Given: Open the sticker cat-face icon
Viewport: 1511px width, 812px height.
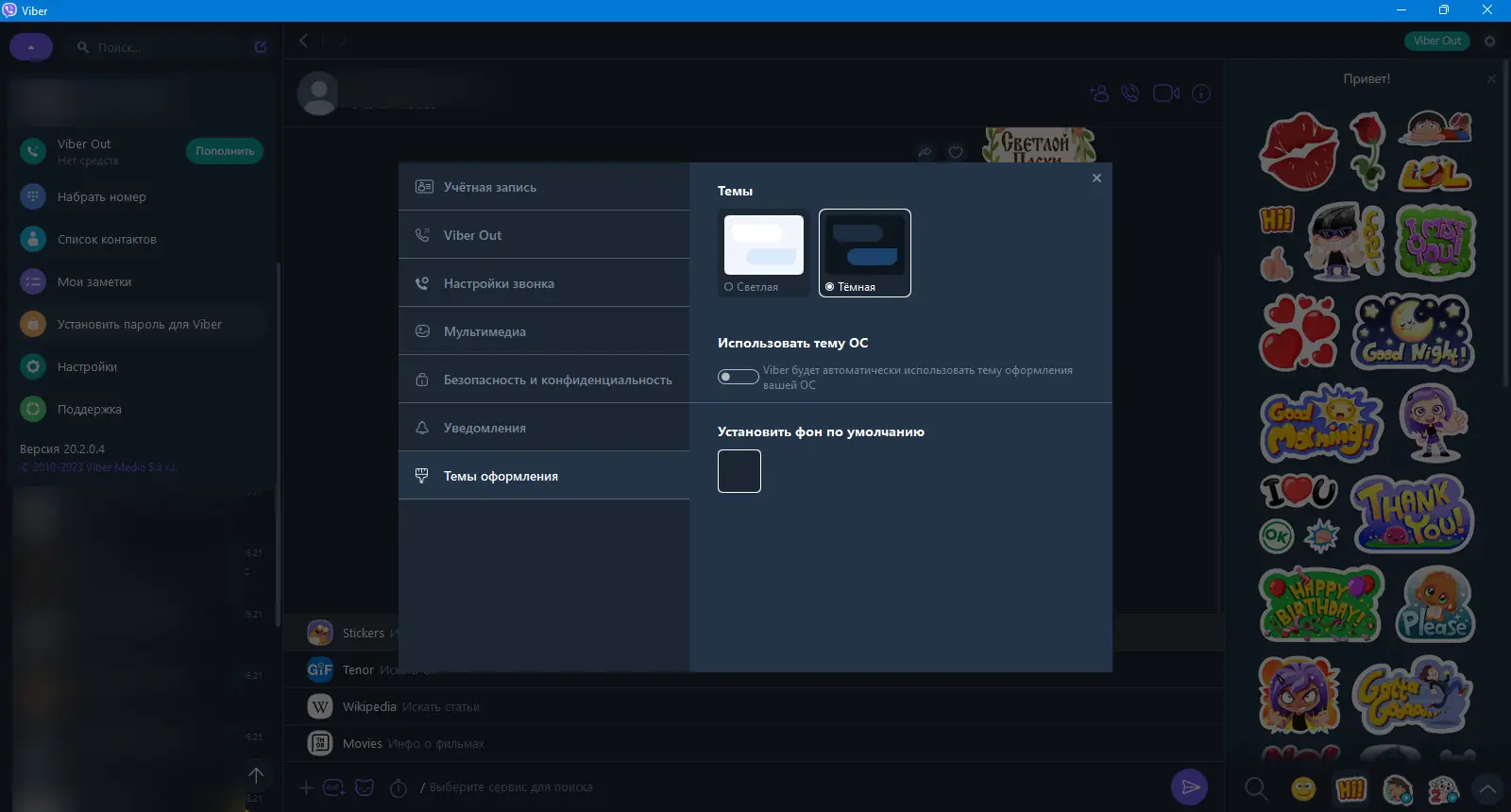Looking at the screenshot, I should (365, 787).
